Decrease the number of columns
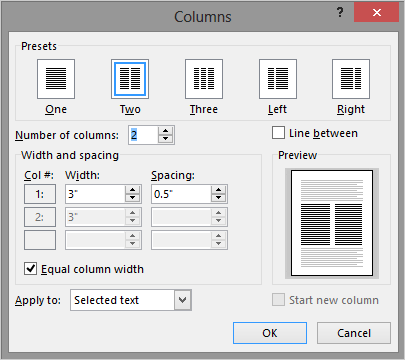Viewport: 405px width, 360px height. [x=166, y=139]
